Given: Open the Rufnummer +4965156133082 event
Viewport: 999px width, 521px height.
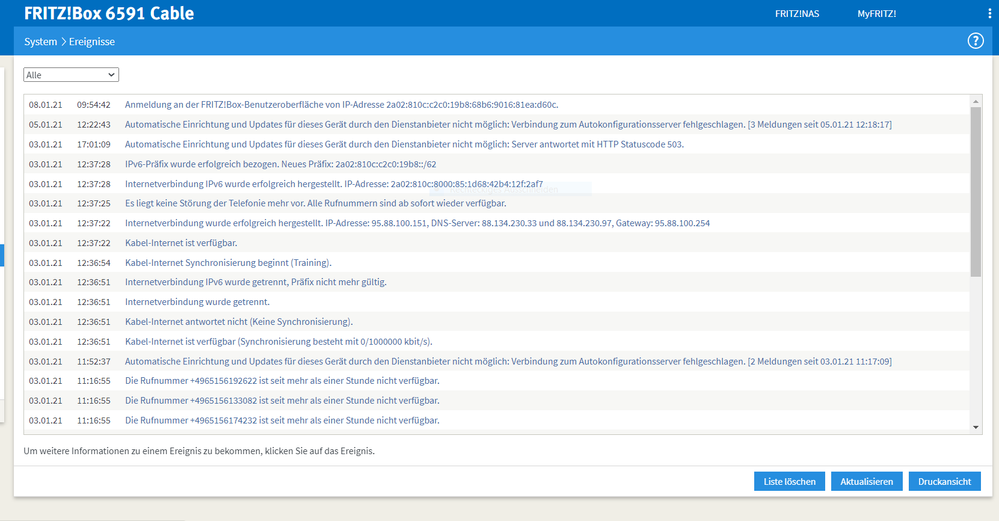Looking at the screenshot, I should (282, 401).
